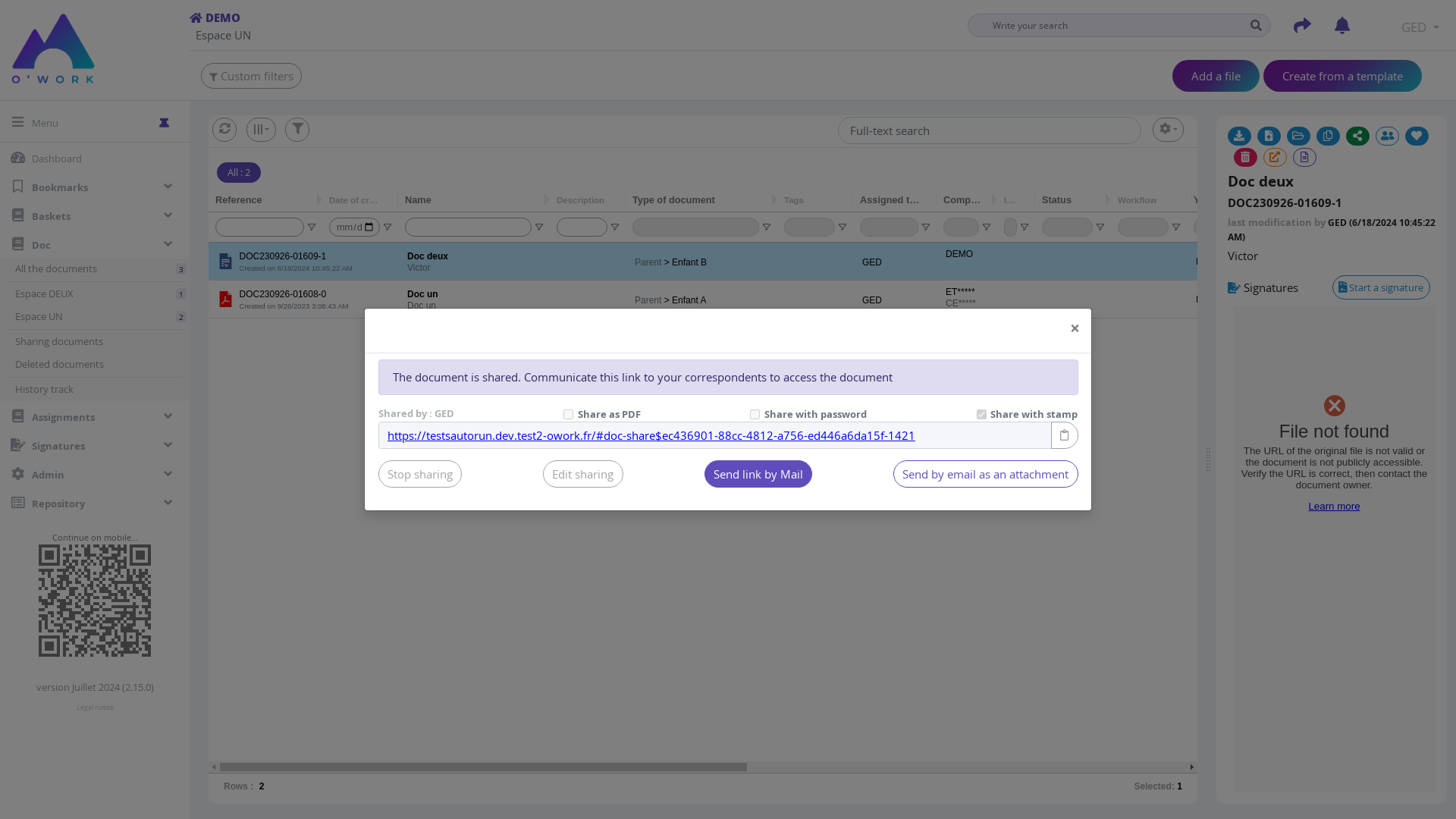Copy share link with clipboard icon
This screenshot has width=1456, height=819.
(x=1064, y=435)
